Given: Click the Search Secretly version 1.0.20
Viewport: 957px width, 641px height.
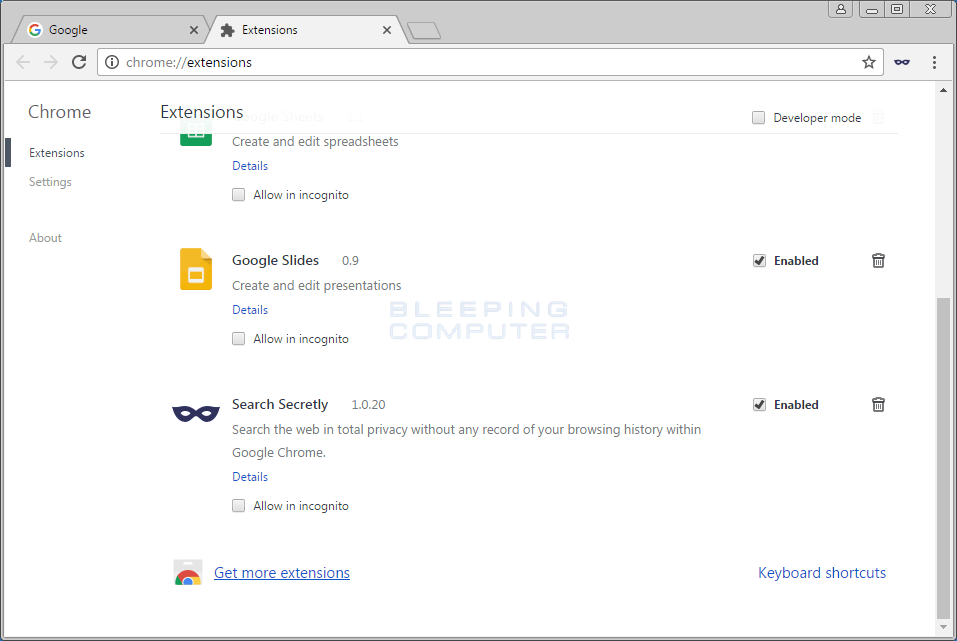Looking at the screenshot, I should click(368, 405).
